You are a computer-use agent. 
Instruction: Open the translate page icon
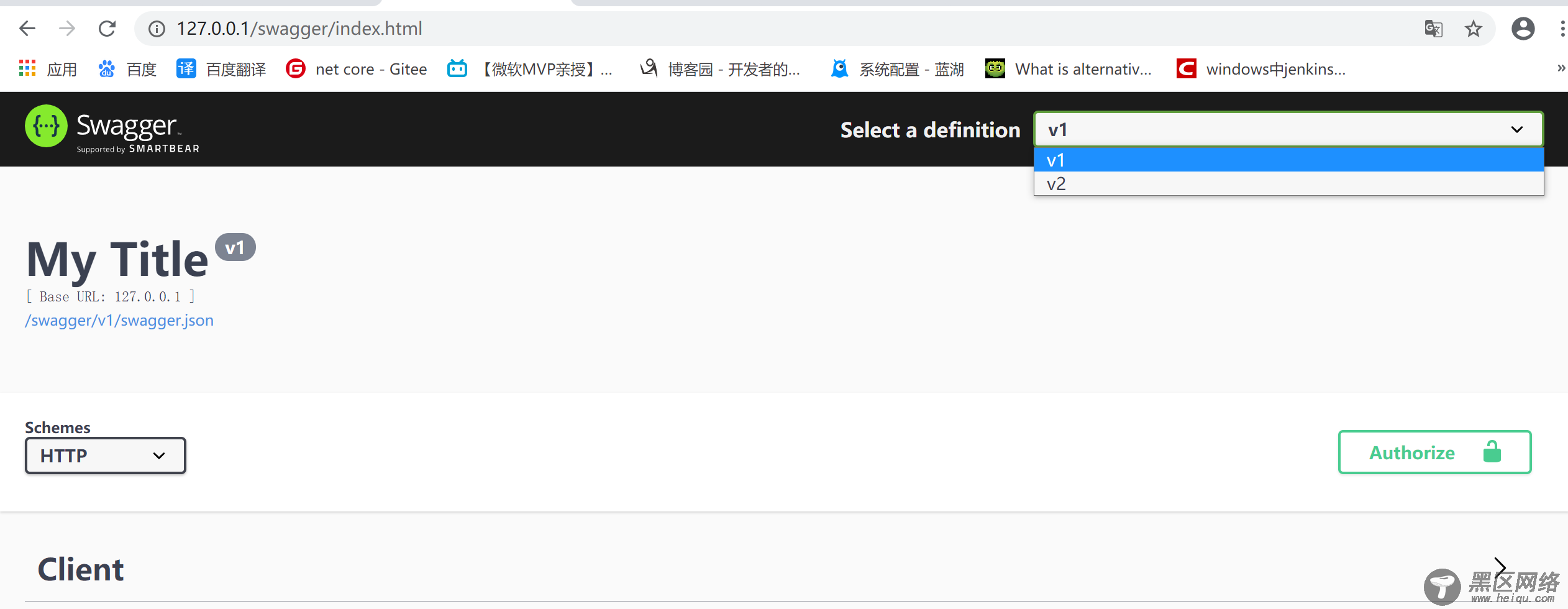tap(1434, 29)
